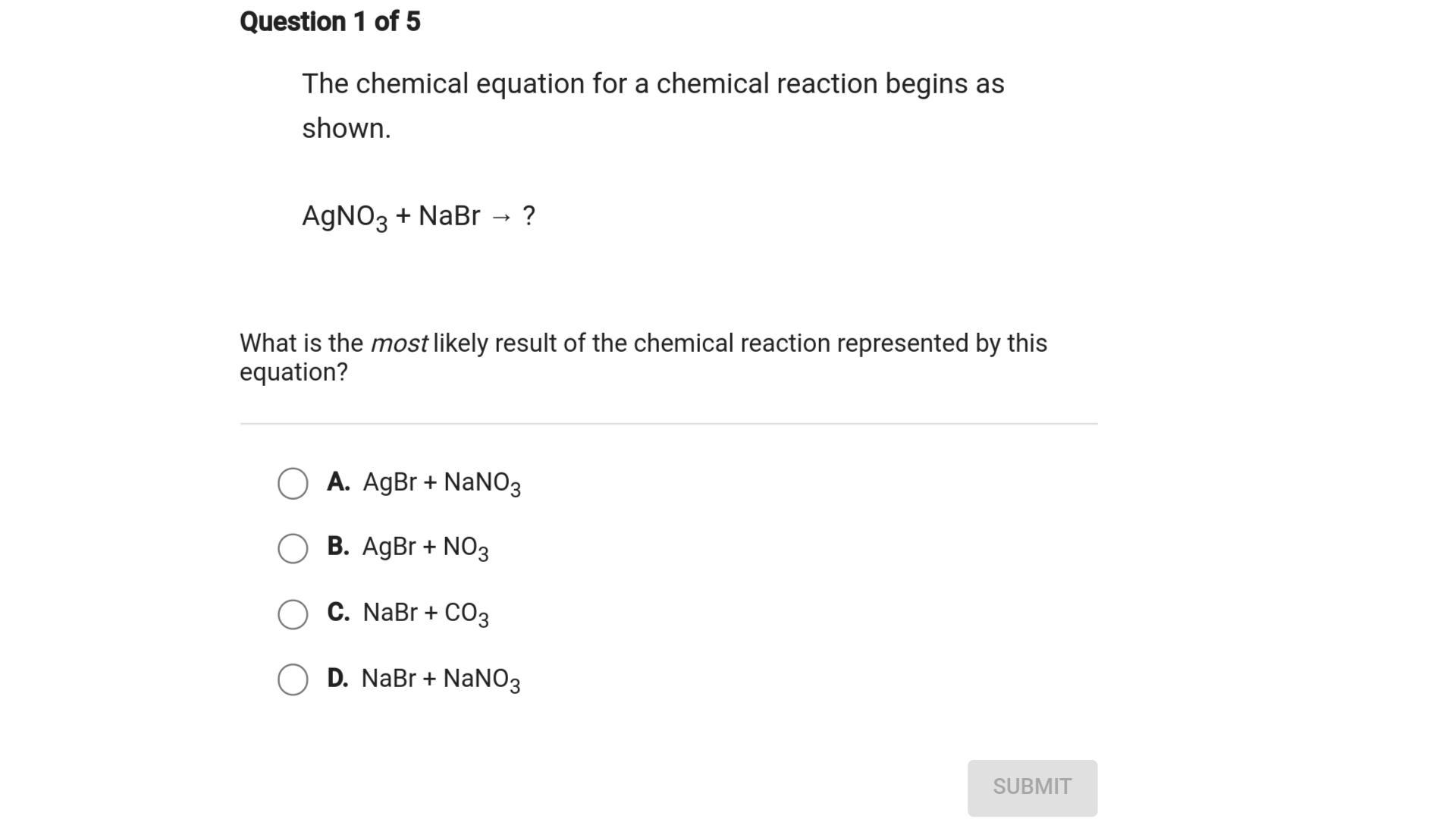
Task: Click the sentence starting The chemical equation
Action: pyautogui.click(x=652, y=84)
